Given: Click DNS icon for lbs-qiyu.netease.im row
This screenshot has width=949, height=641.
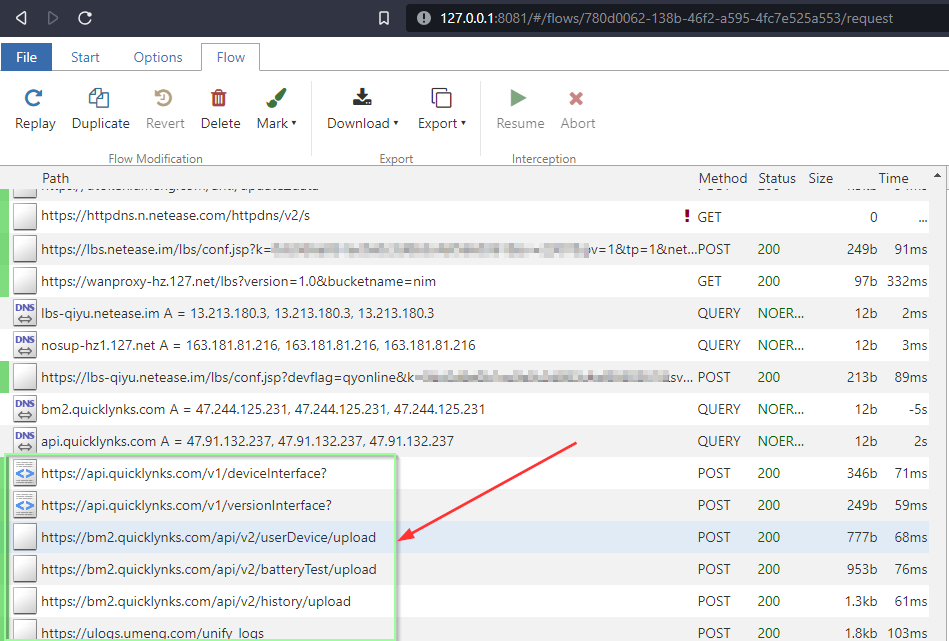Looking at the screenshot, I should pyautogui.click(x=25, y=313).
